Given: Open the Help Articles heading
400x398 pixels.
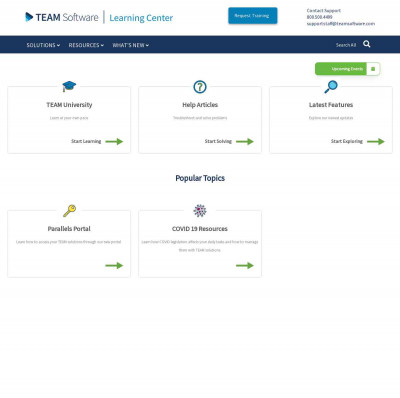Looking at the screenshot, I should (200, 105).
